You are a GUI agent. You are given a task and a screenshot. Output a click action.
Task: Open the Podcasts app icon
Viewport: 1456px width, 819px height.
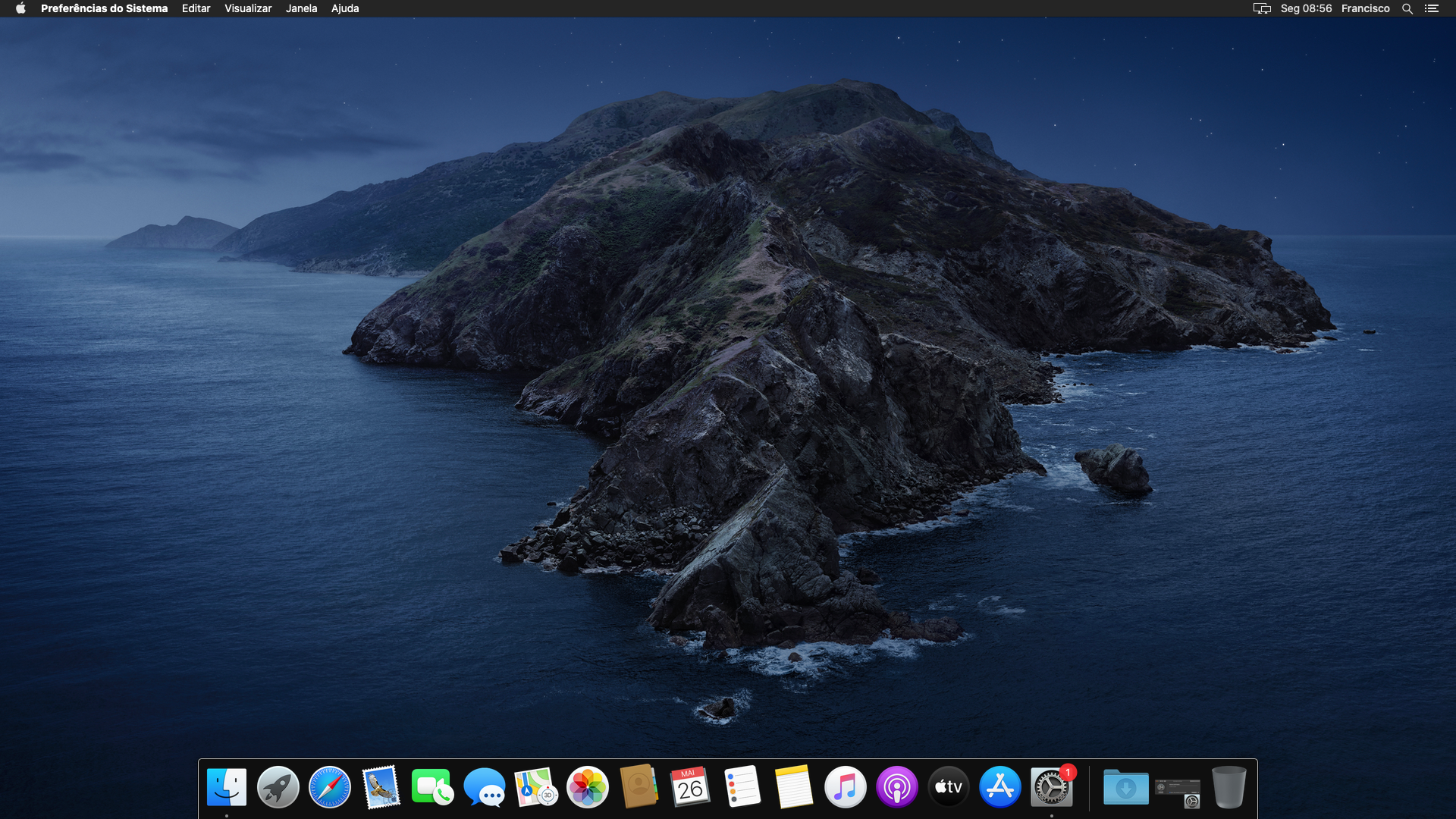pos(896,787)
